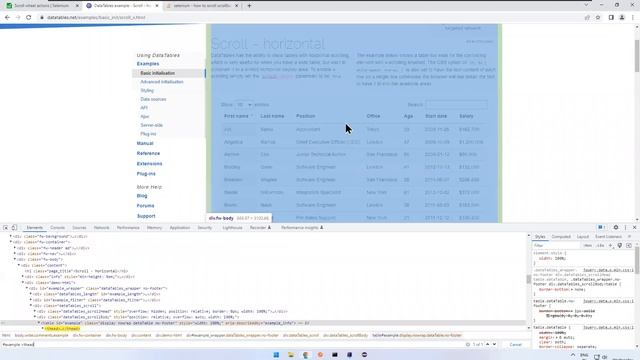640x360 pixels.
Task: Open the DevTools settings gear
Action: 616,227
